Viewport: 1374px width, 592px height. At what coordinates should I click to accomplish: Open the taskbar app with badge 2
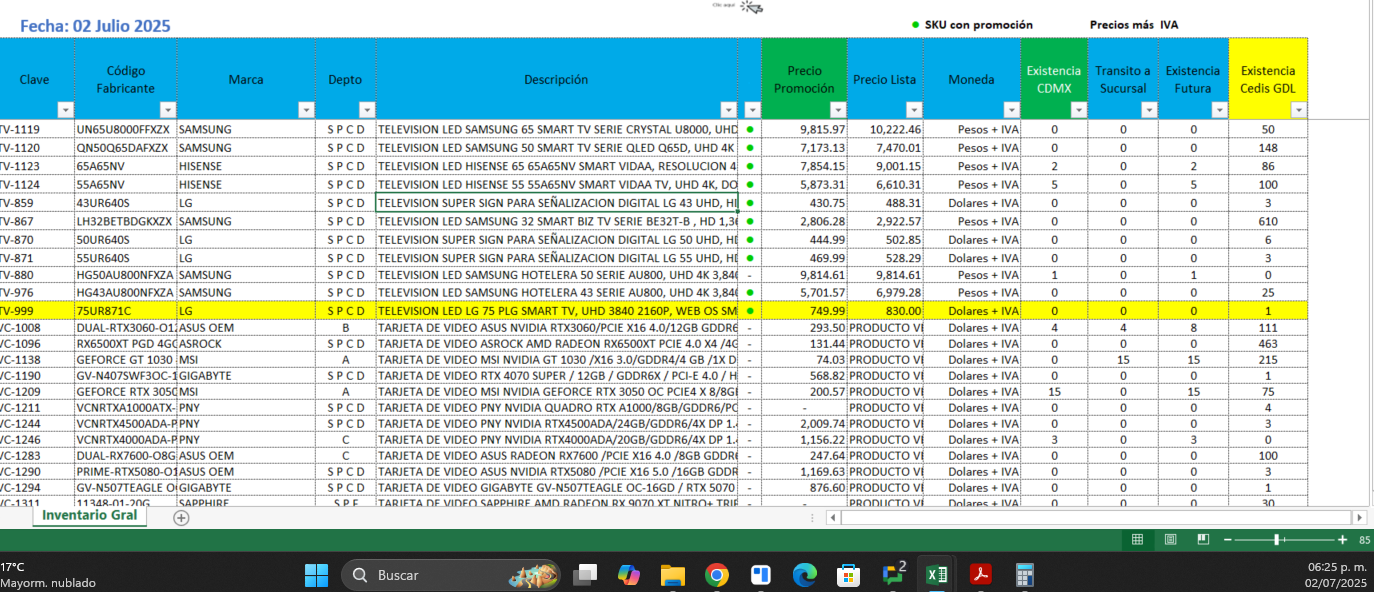(893, 575)
